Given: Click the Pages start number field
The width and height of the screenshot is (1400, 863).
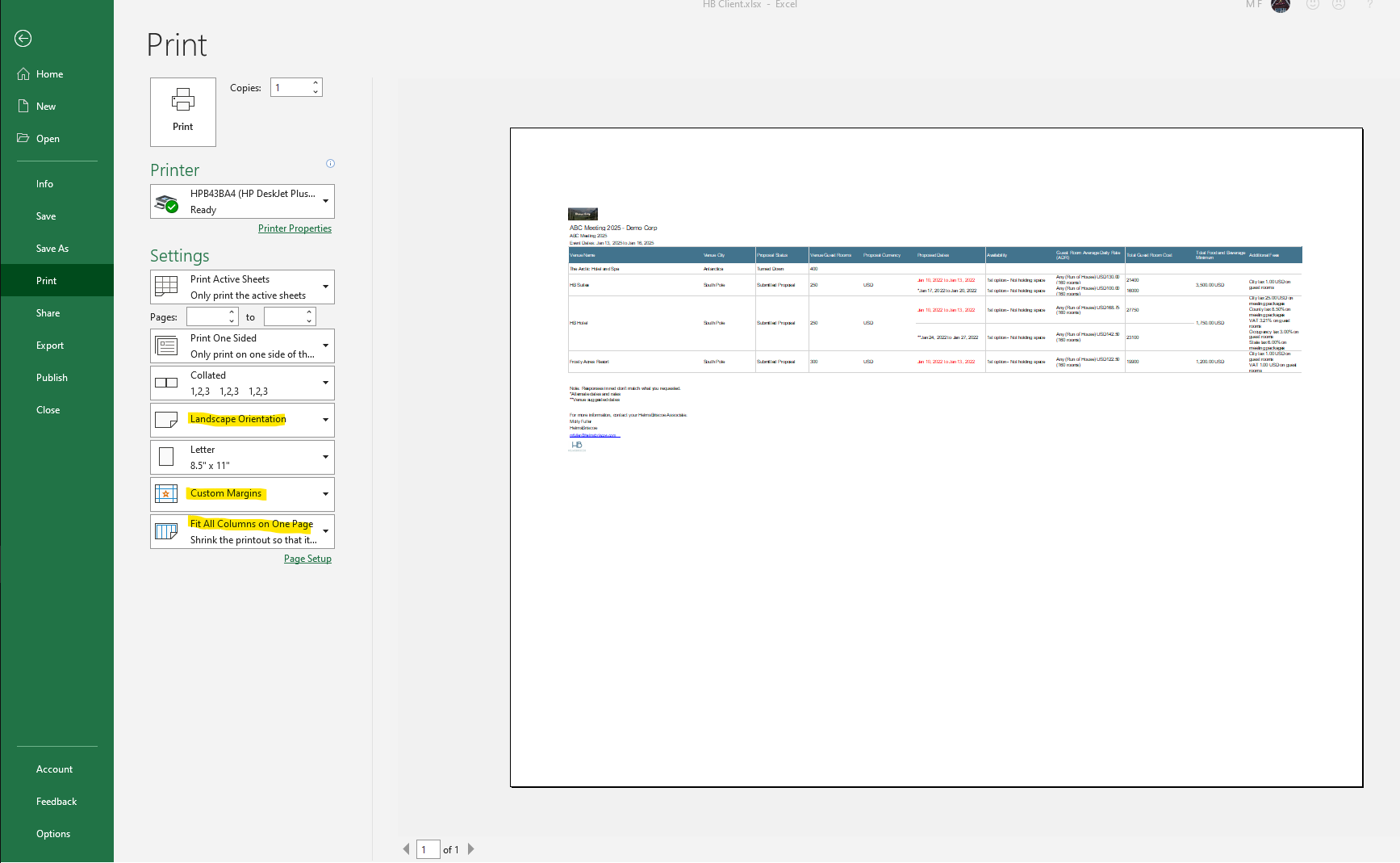Looking at the screenshot, I should coord(207,317).
